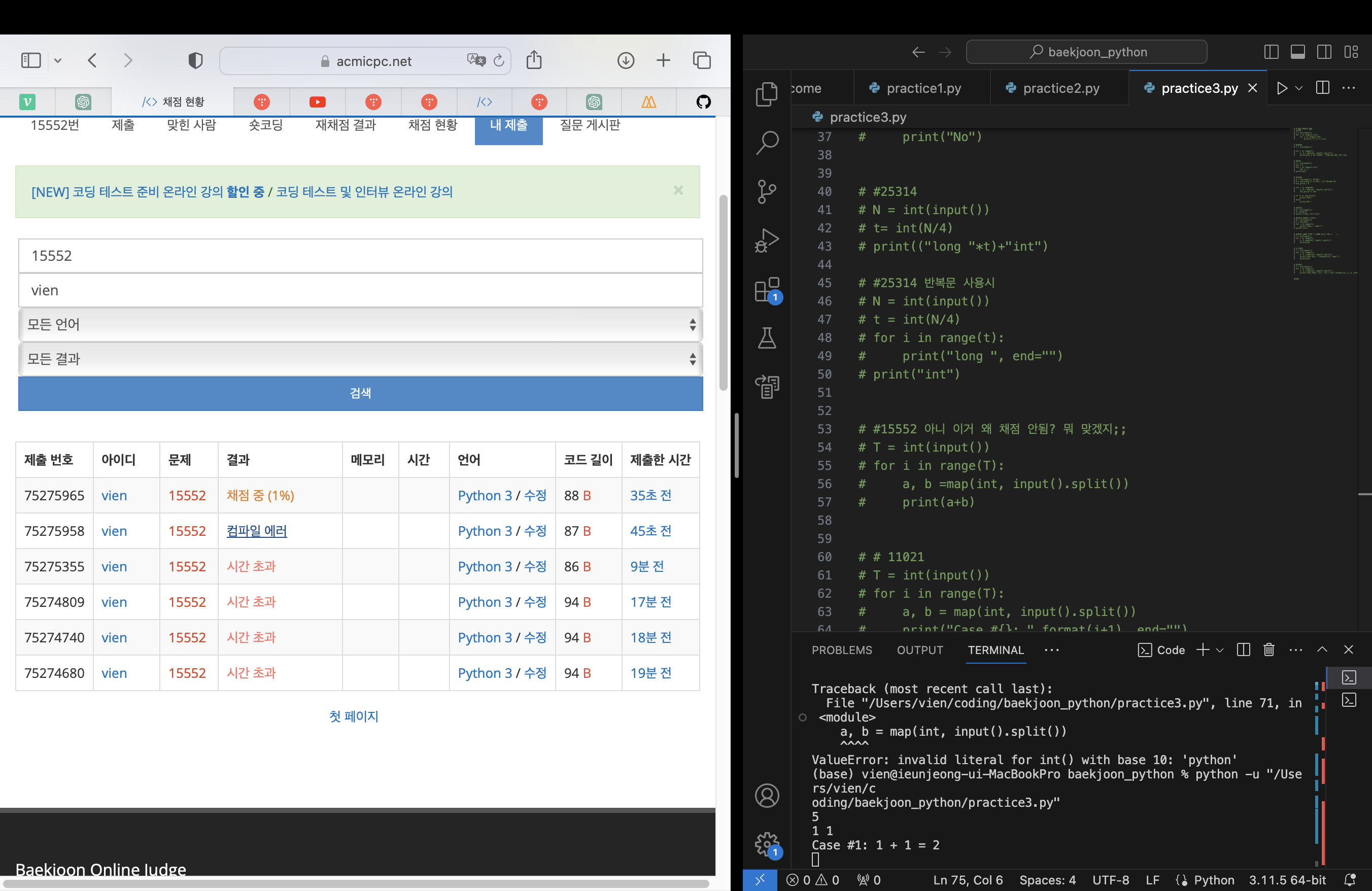The width and height of the screenshot is (1372, 891).
Task: Open the 모든 결과 result dropdown
Action: click(x=360, y=359)
